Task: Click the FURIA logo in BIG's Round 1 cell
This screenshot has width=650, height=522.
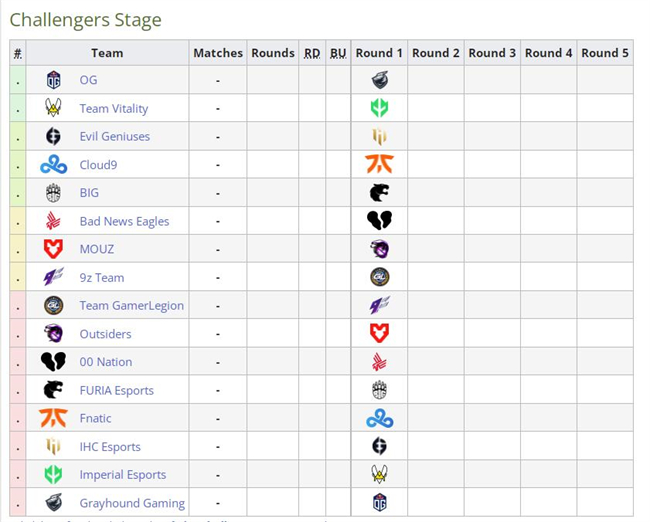Action: pos(380,193)
